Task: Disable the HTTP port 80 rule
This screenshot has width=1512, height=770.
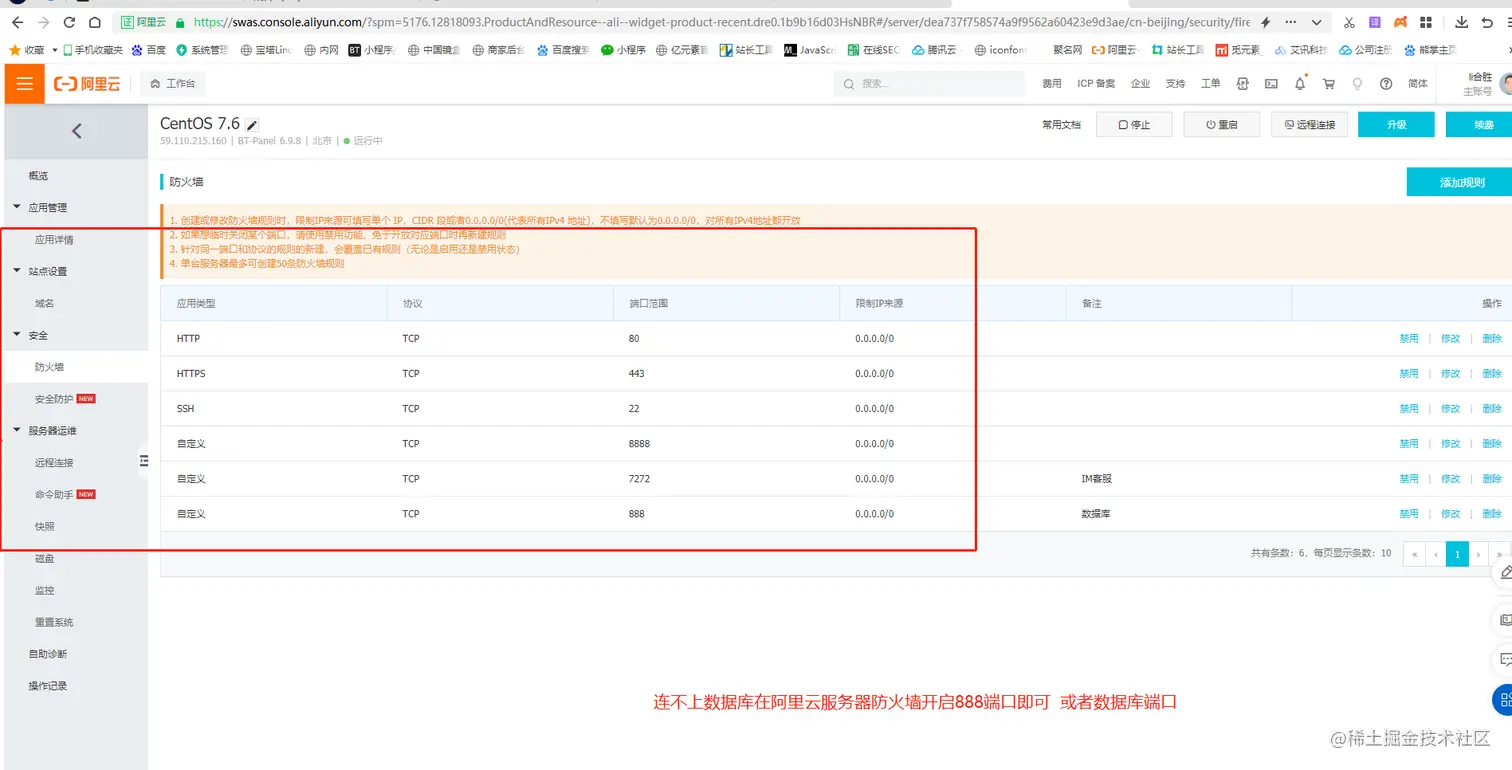Action: [1408, 339]
